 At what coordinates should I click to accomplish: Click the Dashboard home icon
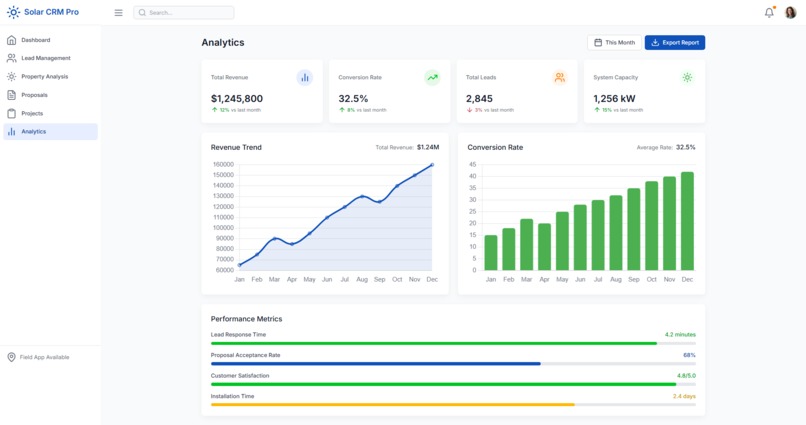[x=11, y=40]
